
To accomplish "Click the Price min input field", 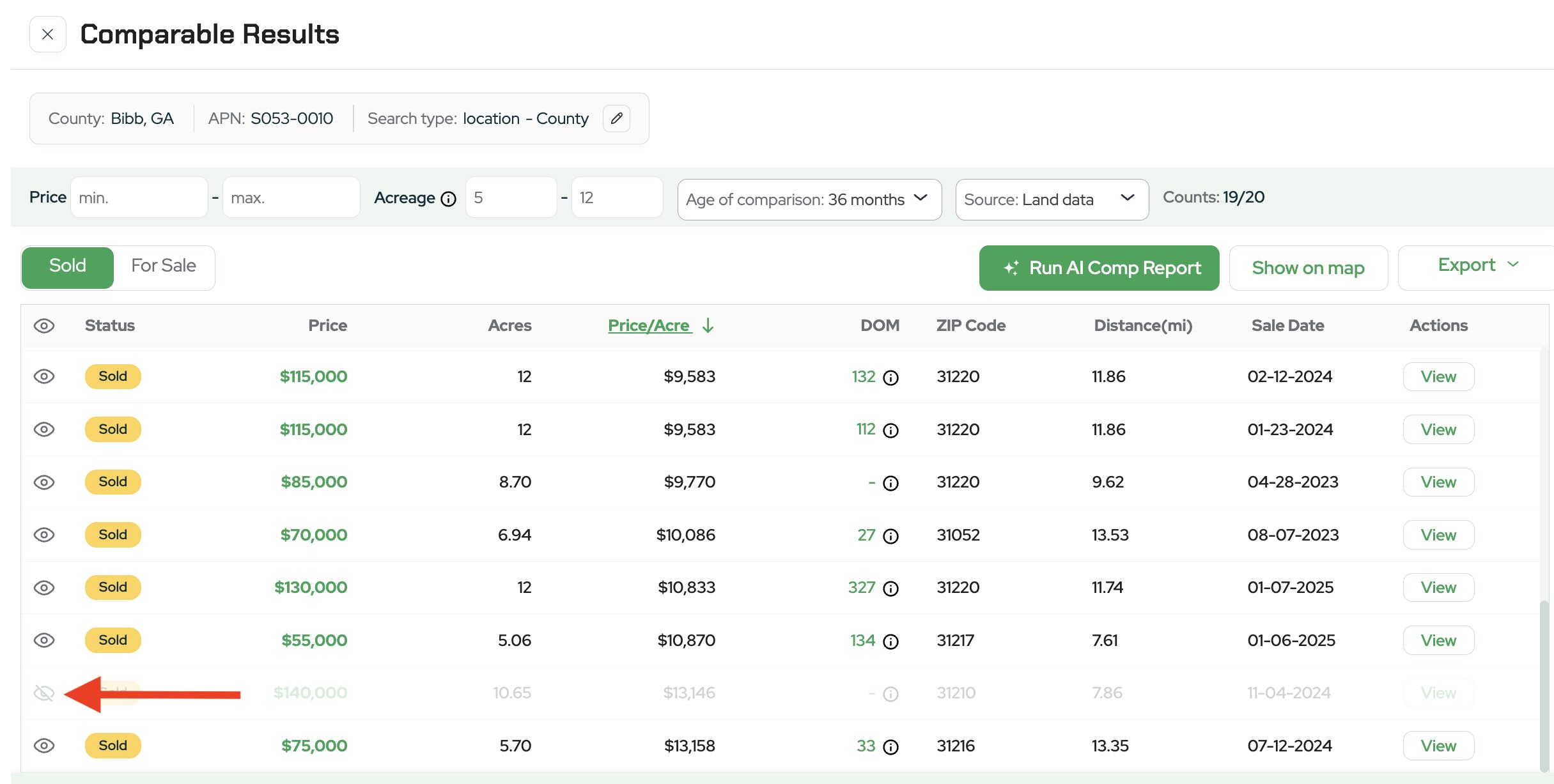I will (x=139, y=198).
